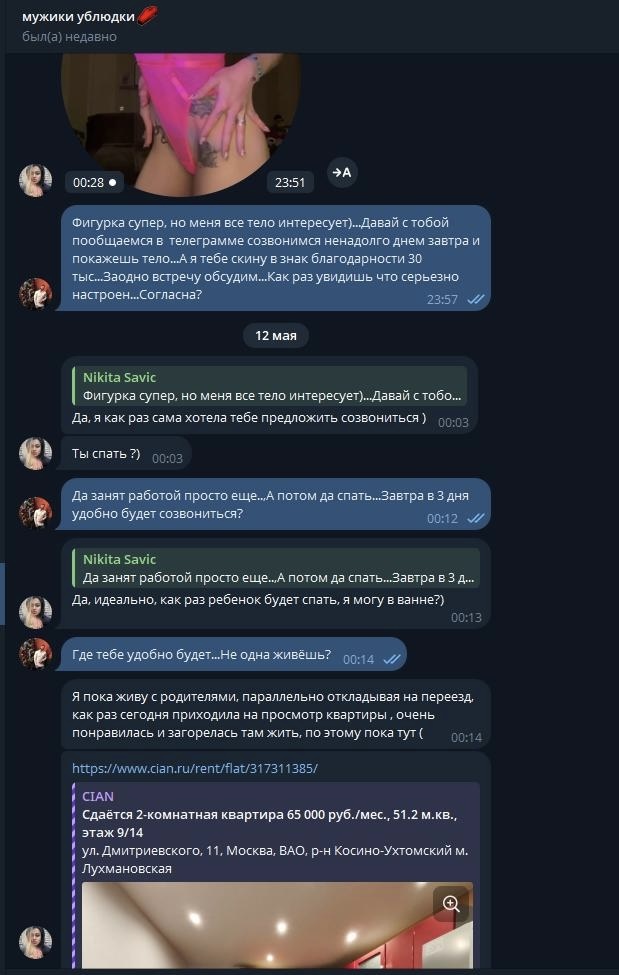Viewport: 619px width, 975px height.
Task: Jump to quoted message "Да занят работой"
Action: click(276, 568)
